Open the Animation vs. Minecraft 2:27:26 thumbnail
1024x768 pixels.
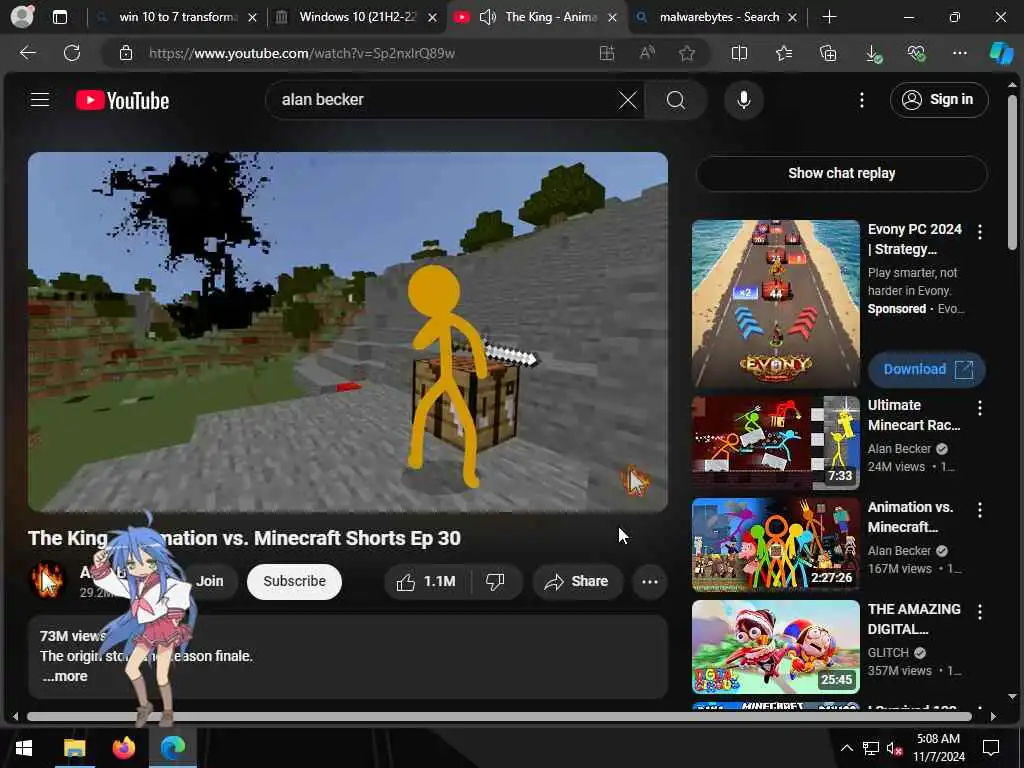(x=775, y=545)
